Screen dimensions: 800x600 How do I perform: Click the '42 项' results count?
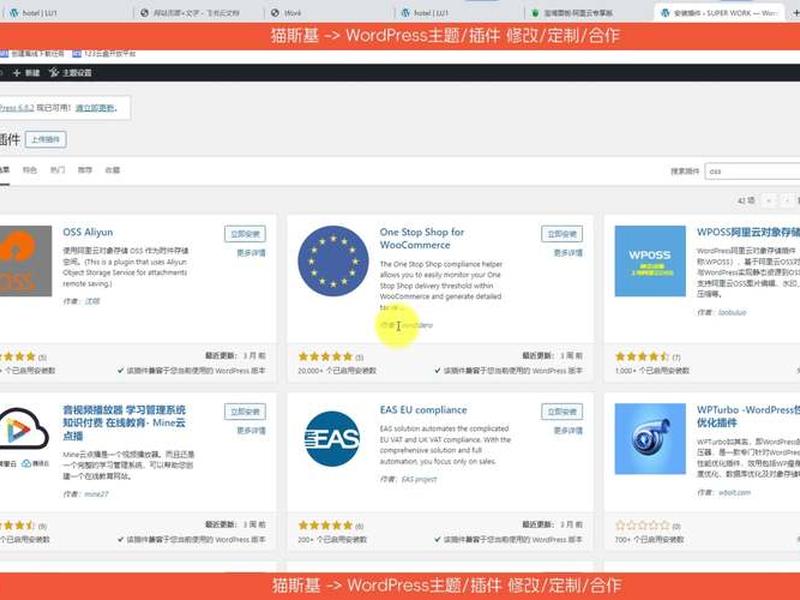coord(746,201)
